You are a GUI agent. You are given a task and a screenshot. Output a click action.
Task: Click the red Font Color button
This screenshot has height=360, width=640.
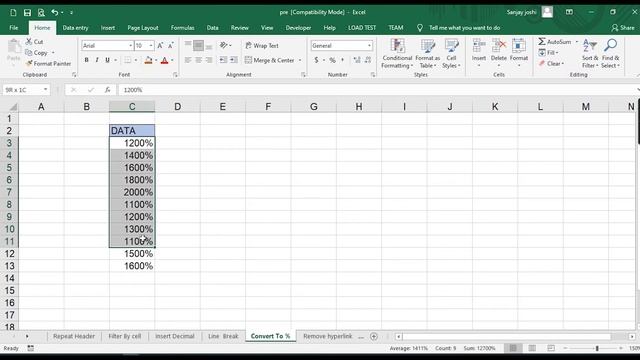(164, 60)
